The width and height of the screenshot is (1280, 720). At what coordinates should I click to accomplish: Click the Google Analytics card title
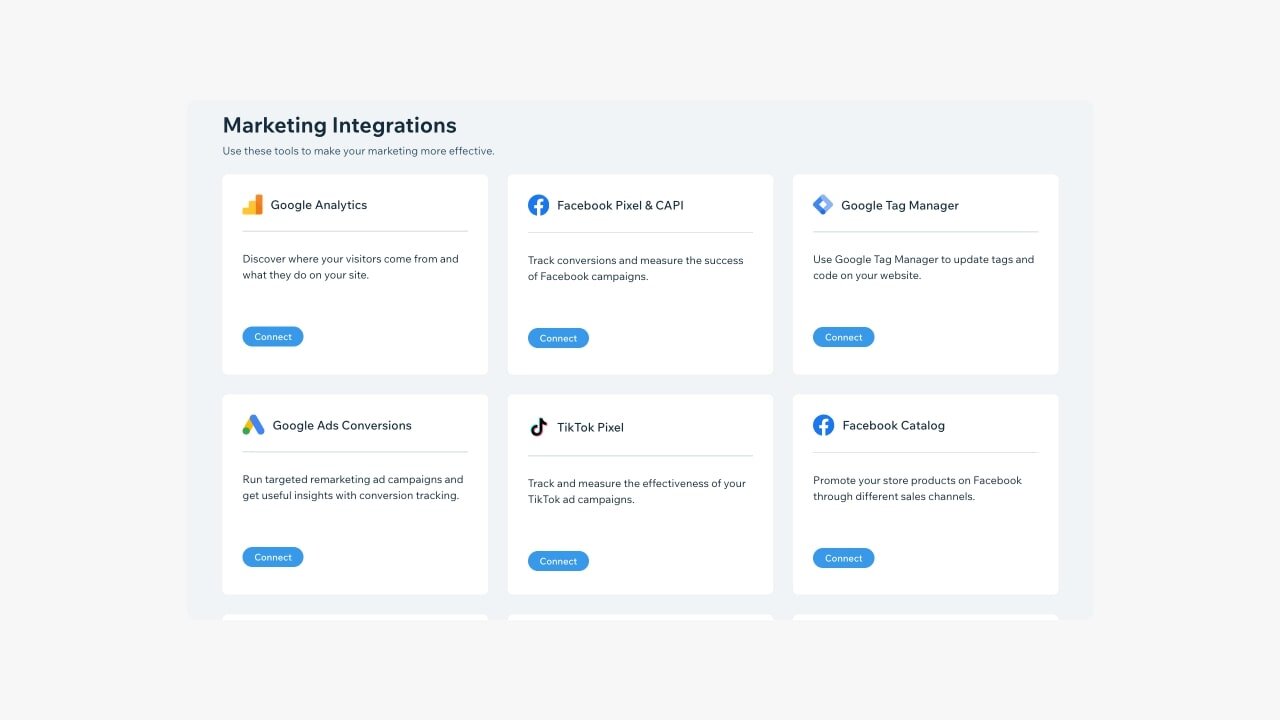click(x=319, y=205)
